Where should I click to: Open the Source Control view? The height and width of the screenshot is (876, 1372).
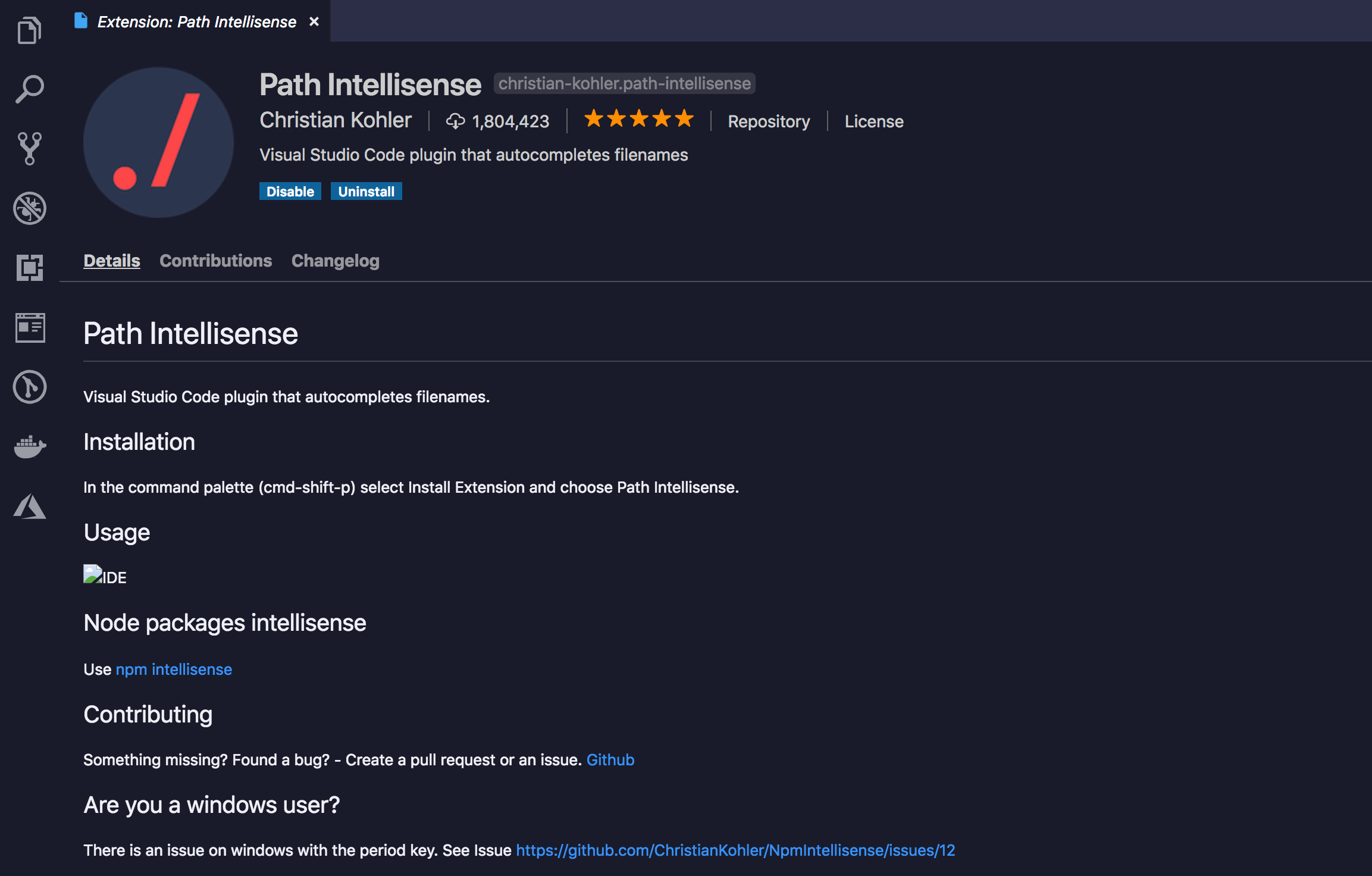(x=29, y=149)
